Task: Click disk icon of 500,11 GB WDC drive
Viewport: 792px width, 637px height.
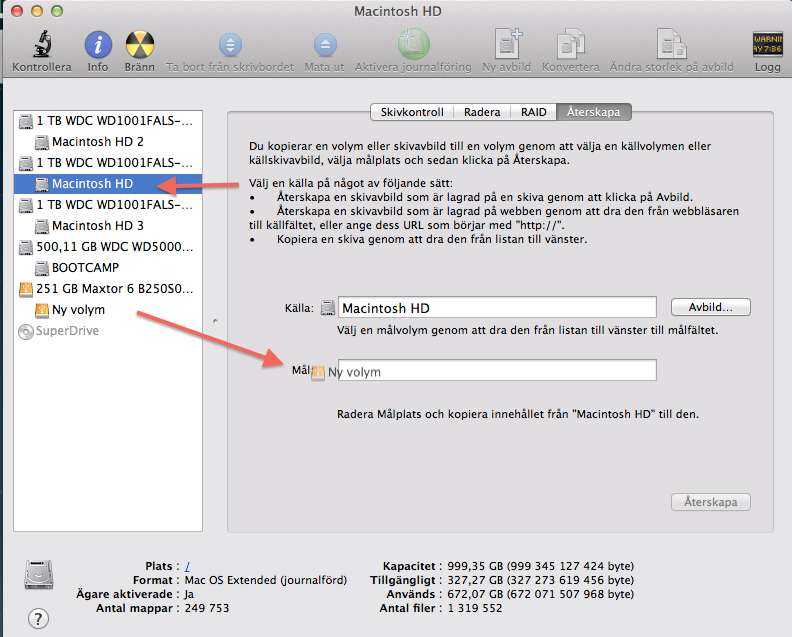Action: [26, 248]
